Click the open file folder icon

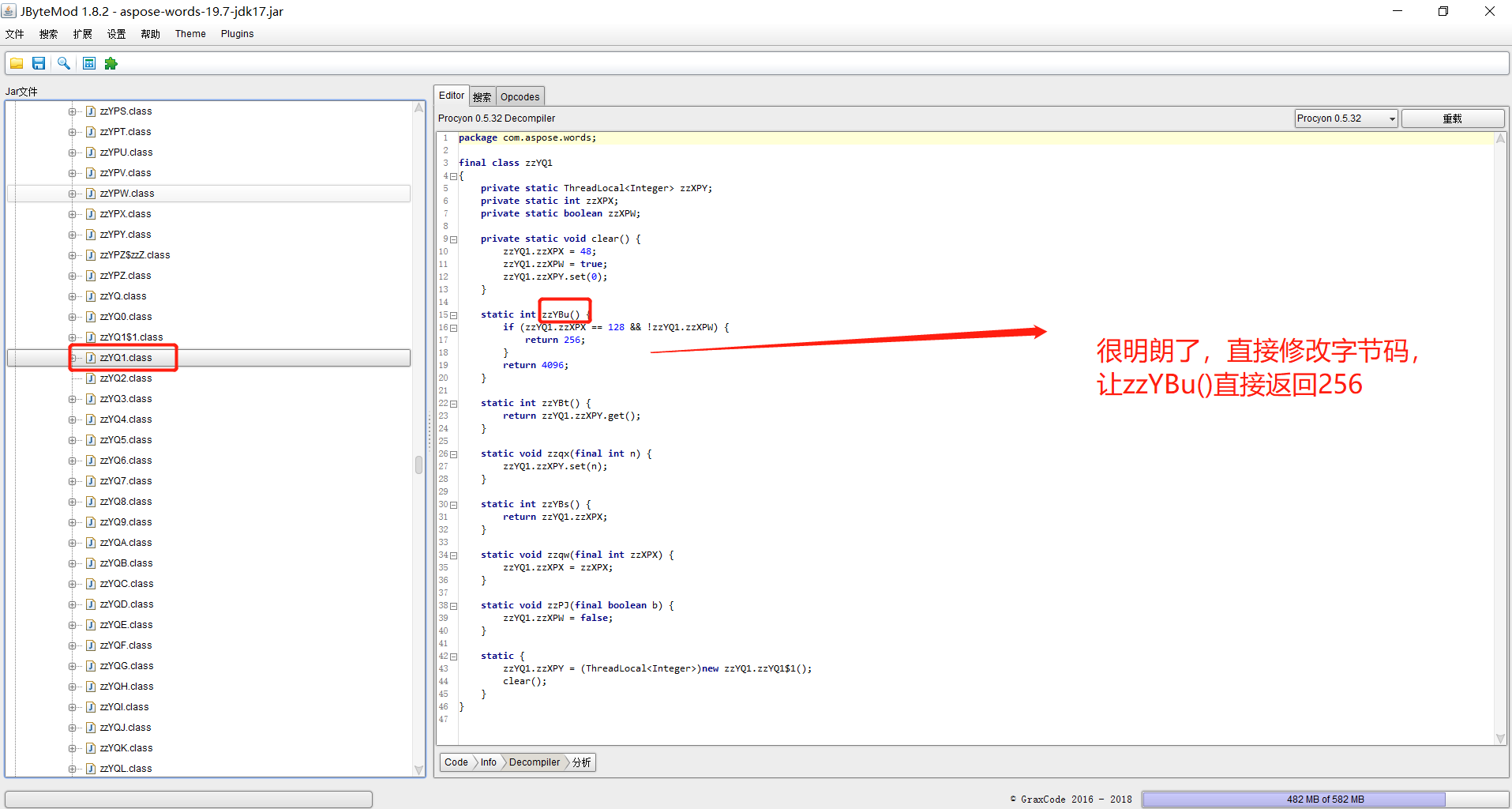tap(17, 63)
